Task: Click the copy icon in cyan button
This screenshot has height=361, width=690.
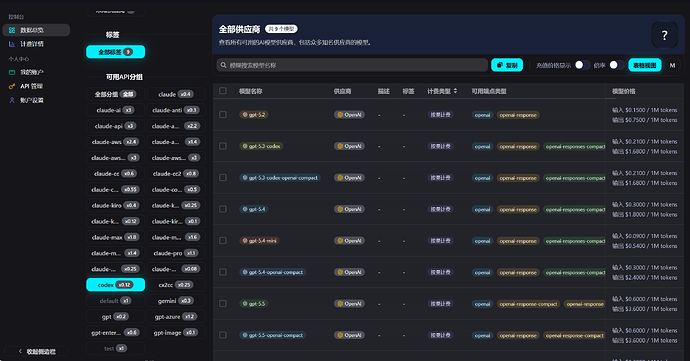Action: tap(500, 65)
